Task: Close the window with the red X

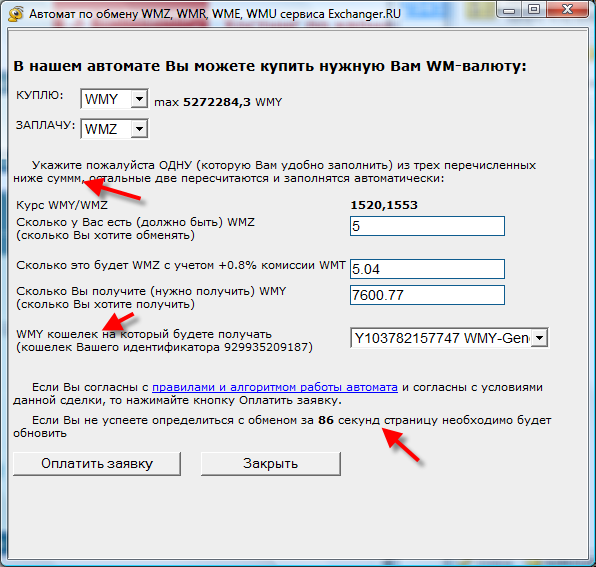Action: pyautogui.click(x=567, y=10)
